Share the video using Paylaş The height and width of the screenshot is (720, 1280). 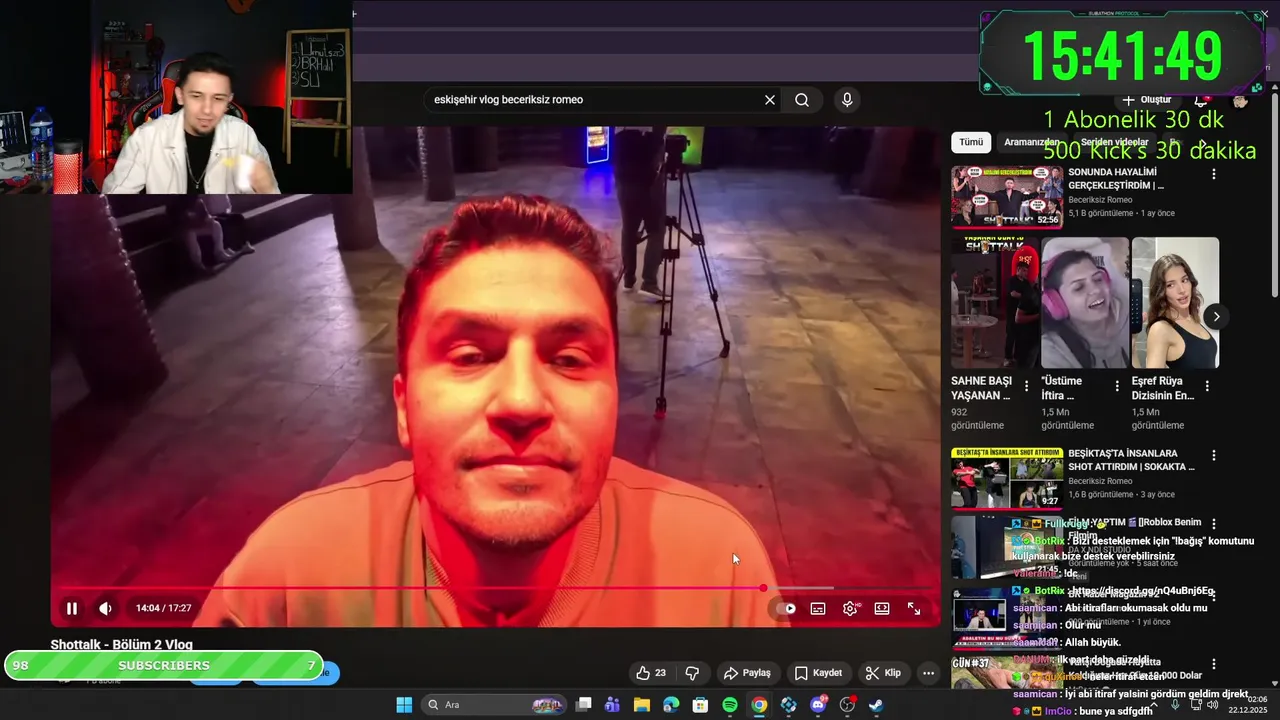748,673
